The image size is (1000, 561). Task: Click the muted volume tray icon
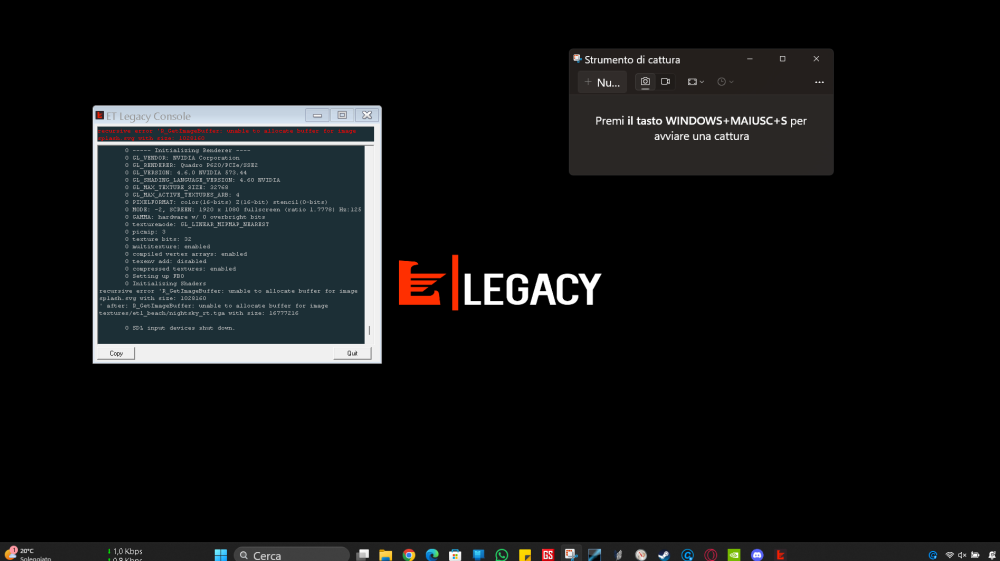pyautogui.click(x=962, y=555)
